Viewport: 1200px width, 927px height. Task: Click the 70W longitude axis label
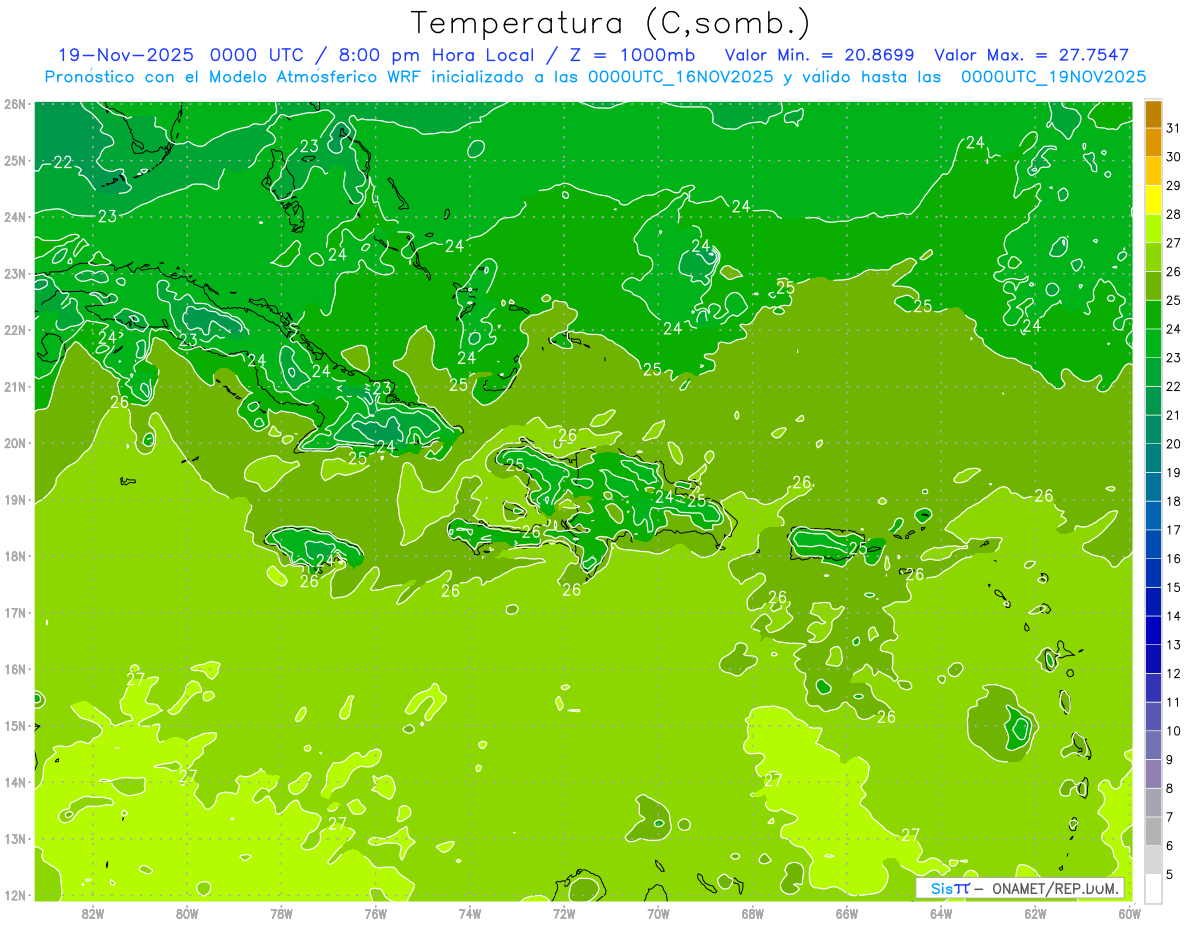658,914
